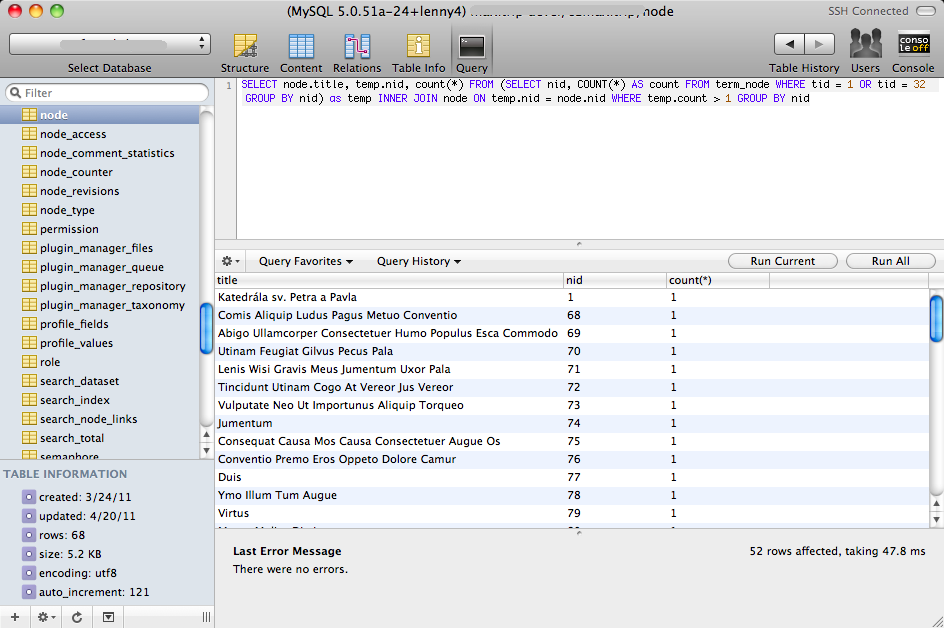Select the node_revisions table
The width and height of the screenshot is (944, 628).
(x=79, y=191)
